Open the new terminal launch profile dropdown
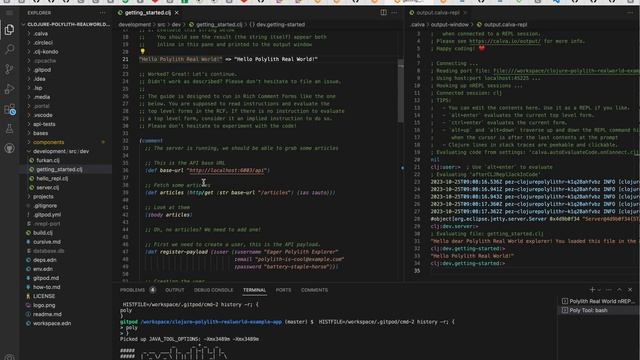This screenshot has width=640, height=360. [599, 290]
